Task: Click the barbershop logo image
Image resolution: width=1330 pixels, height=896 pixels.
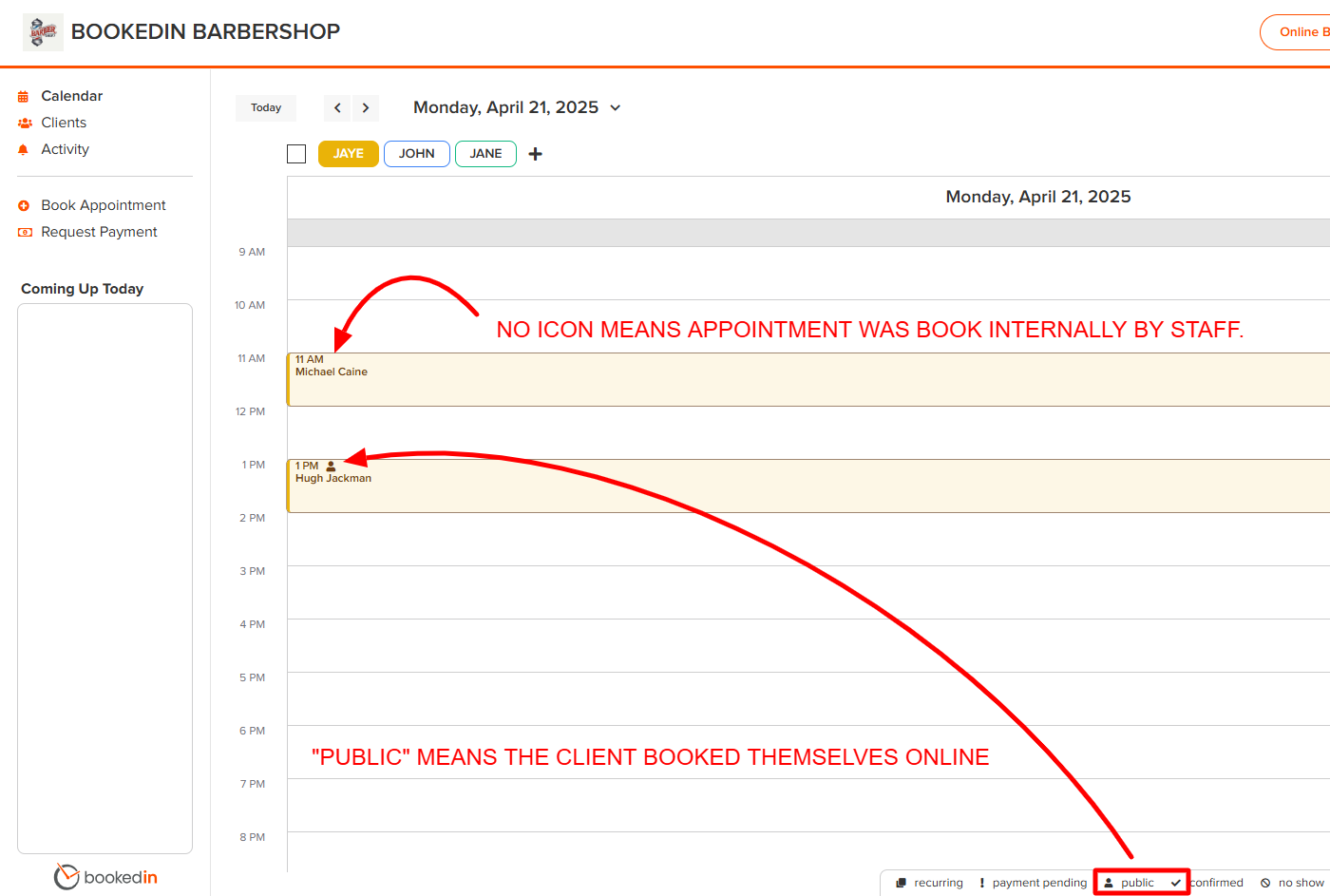Action: click(43, 31)
